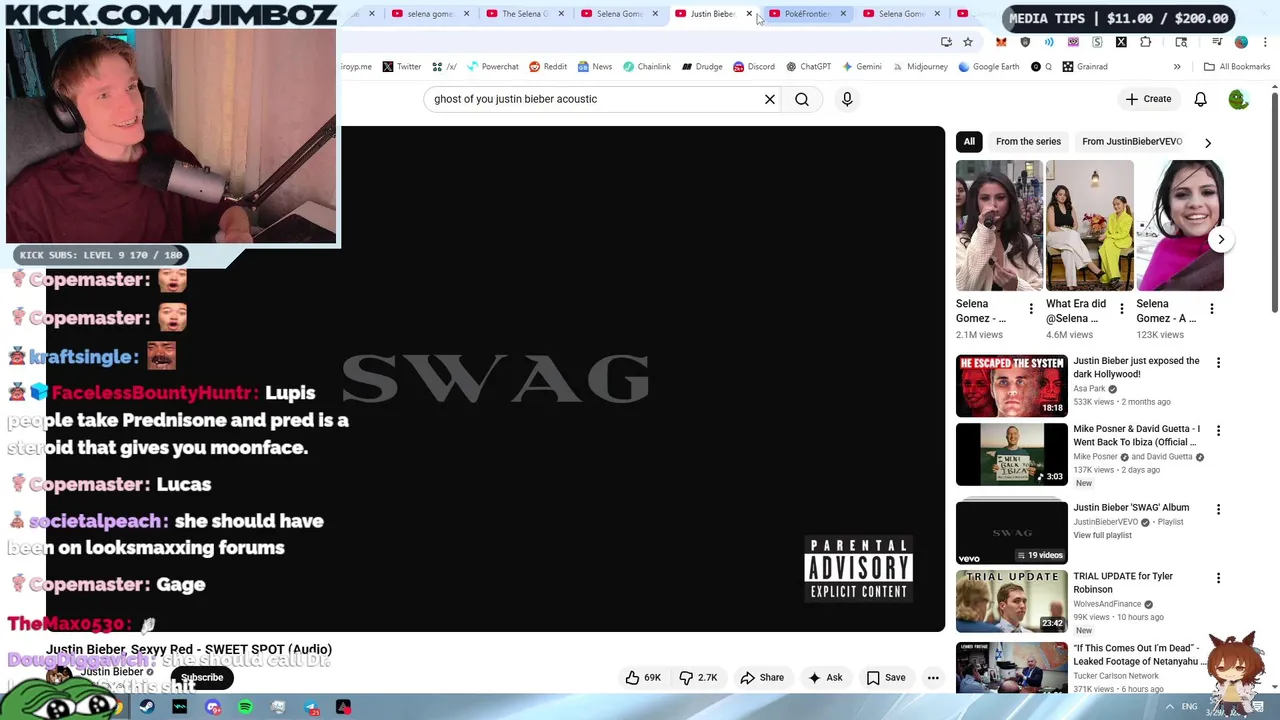Open options for Selena Gomez - A short

point(1211,309)
